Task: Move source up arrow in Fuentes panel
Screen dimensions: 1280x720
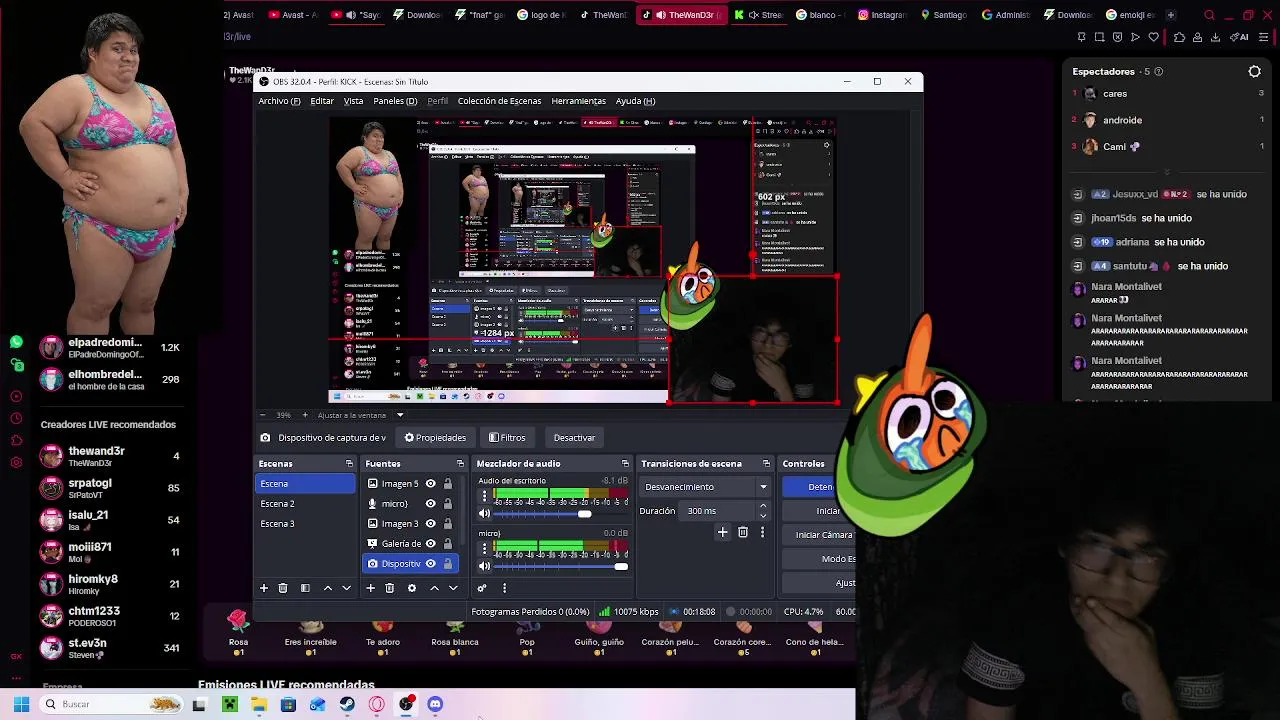Action: click(434, 588)
